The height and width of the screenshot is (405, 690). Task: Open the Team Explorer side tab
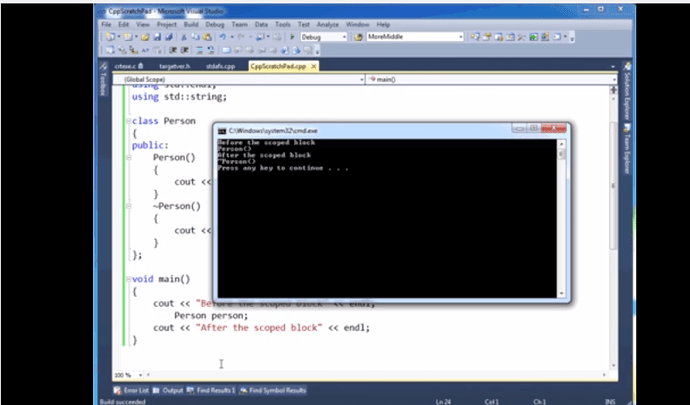pos(627,149)
